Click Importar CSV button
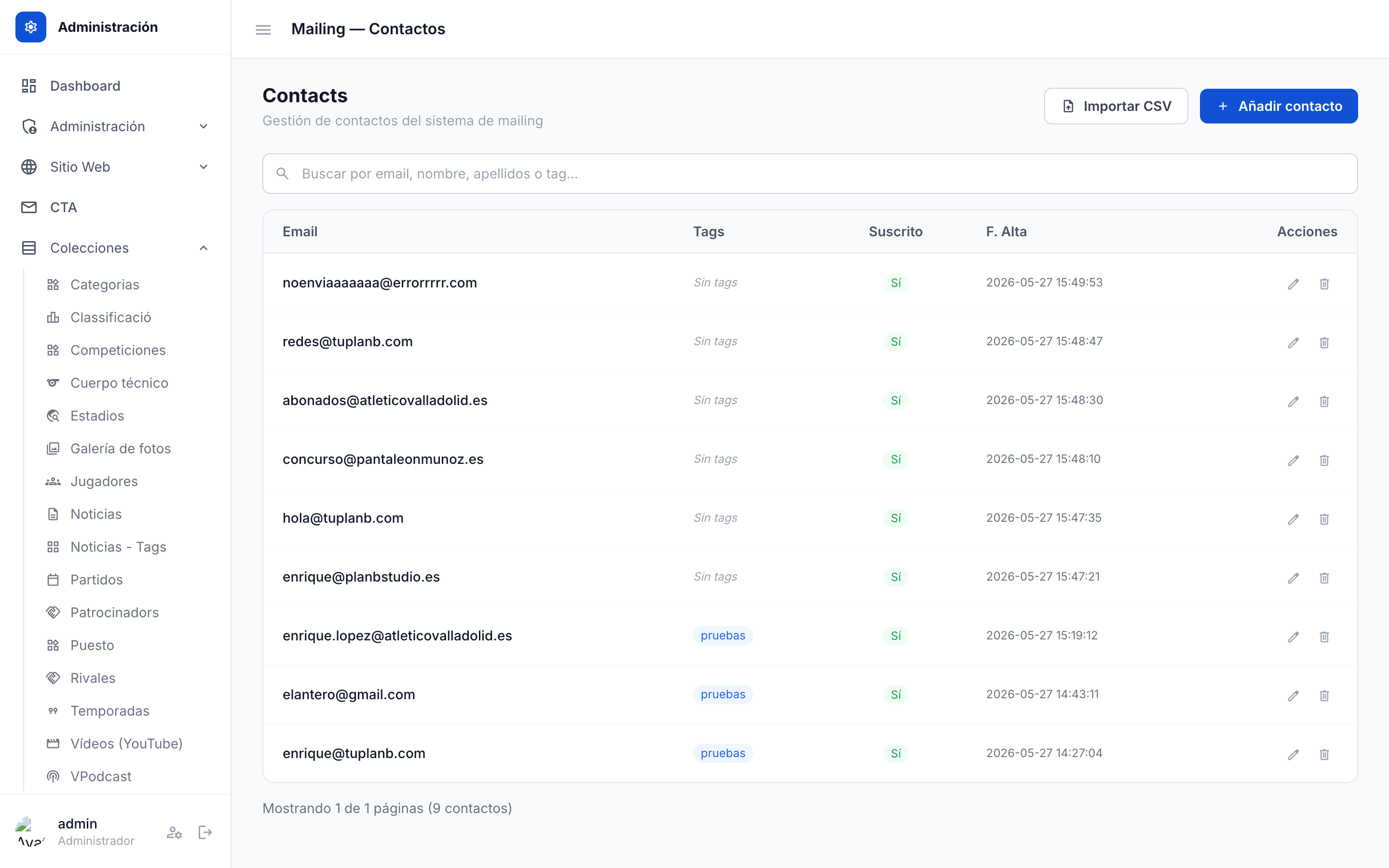This screenshot has height=868, width=1389. pos(1116,106)
